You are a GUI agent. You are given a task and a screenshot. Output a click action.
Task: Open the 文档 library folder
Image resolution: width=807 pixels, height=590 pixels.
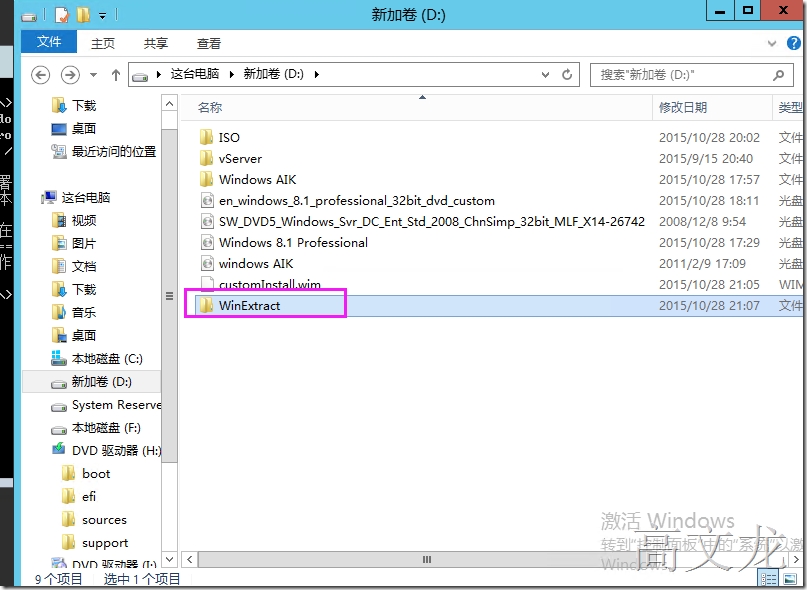(84, 267)
